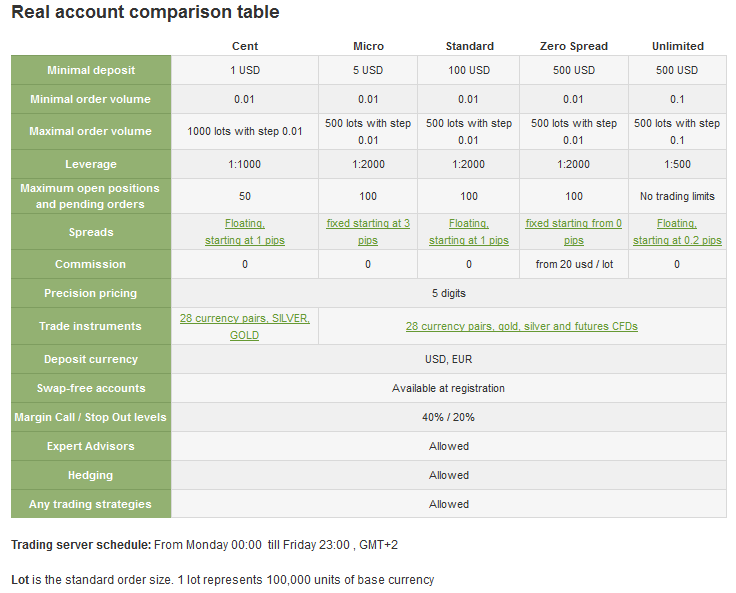
Task: Open Micro spreads link 'fixed starting at 3 pips'
Action: (x=368, y=232)
